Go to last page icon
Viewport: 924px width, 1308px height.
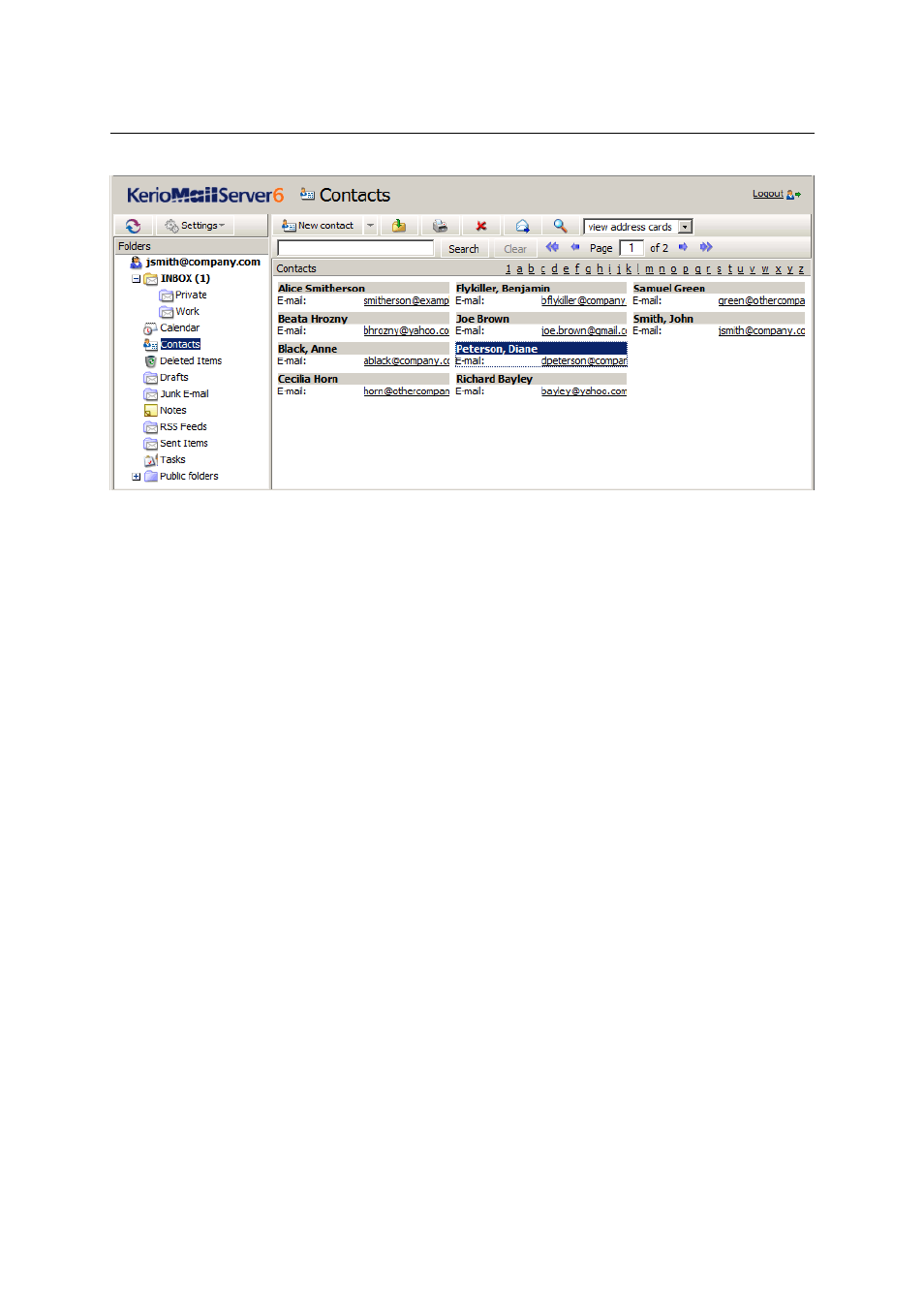point(706,247)
